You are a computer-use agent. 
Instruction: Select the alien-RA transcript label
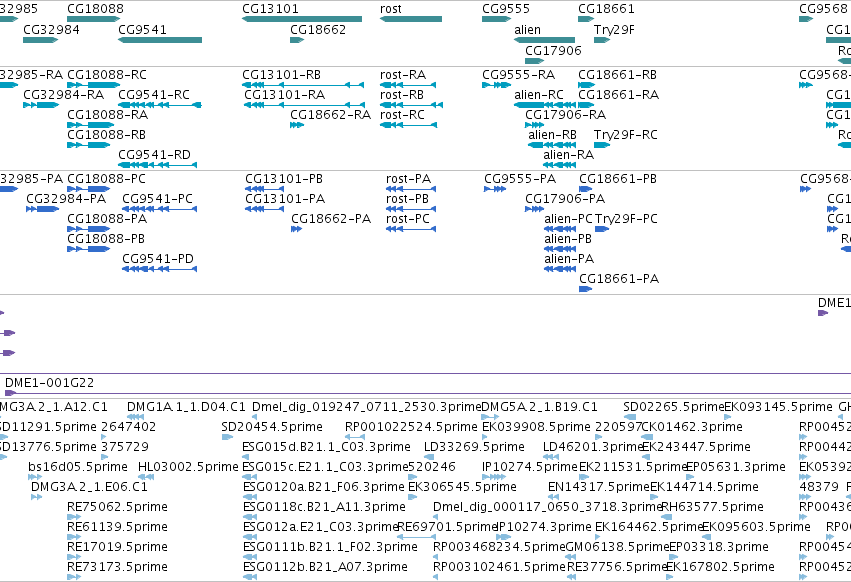(568, 155)
